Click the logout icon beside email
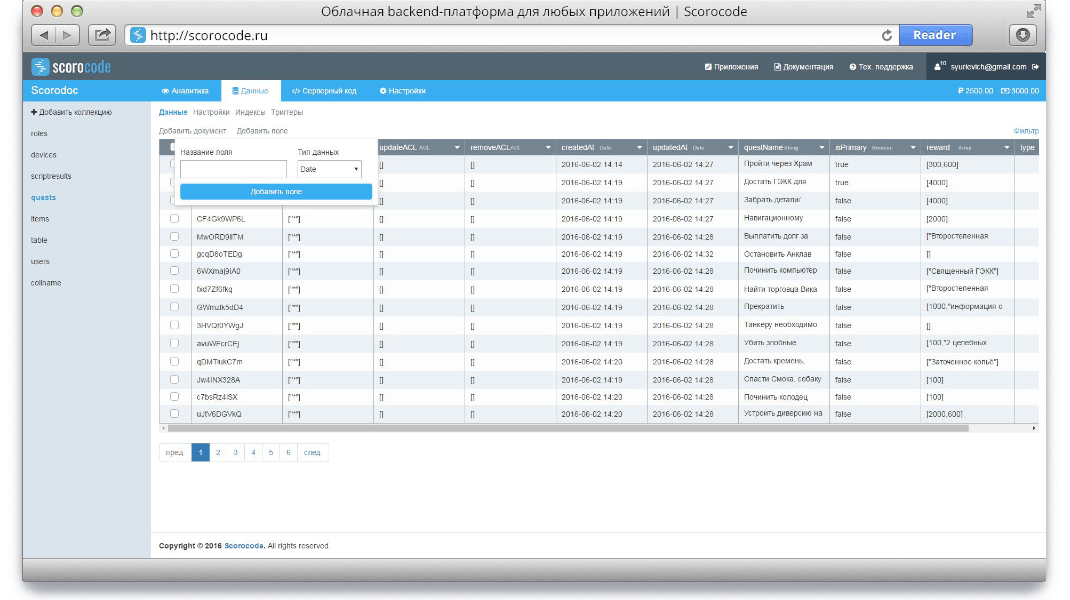Viewport: 1070px width, 600px height. tap(1035, 67)
